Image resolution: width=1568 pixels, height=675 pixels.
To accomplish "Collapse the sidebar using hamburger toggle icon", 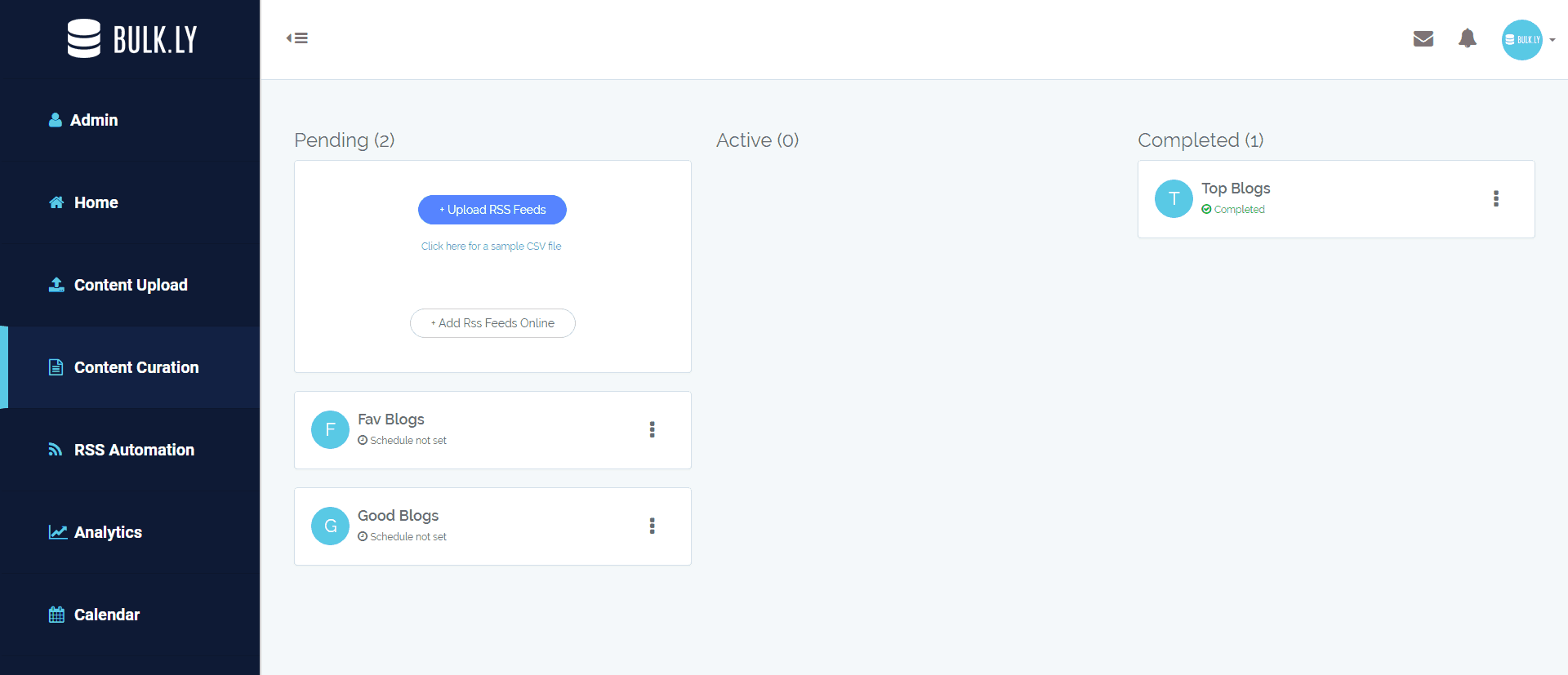I will (297, 38).
